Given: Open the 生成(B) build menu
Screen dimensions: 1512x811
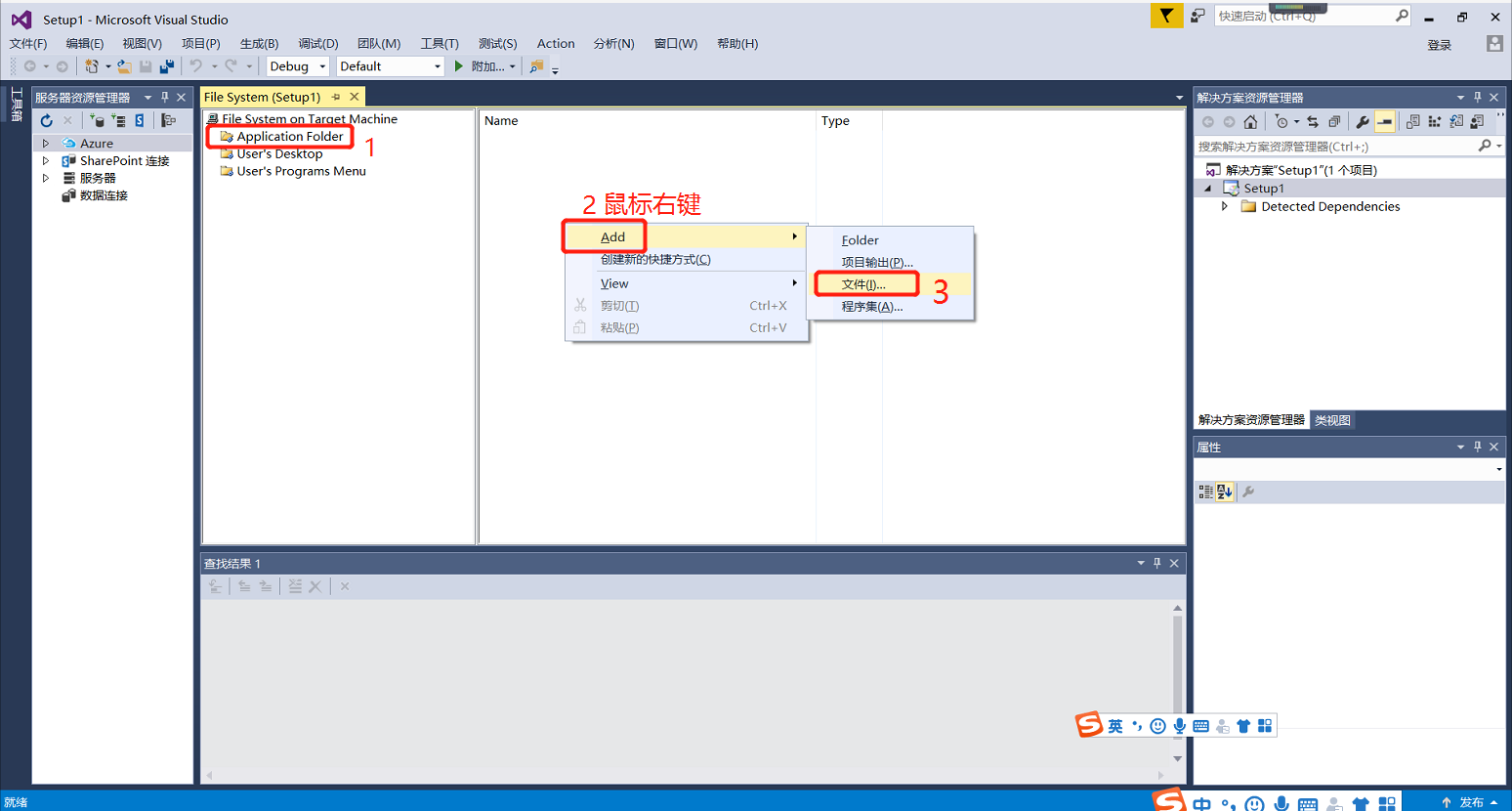Looking at the screenshot, I should tap(259, 44).
